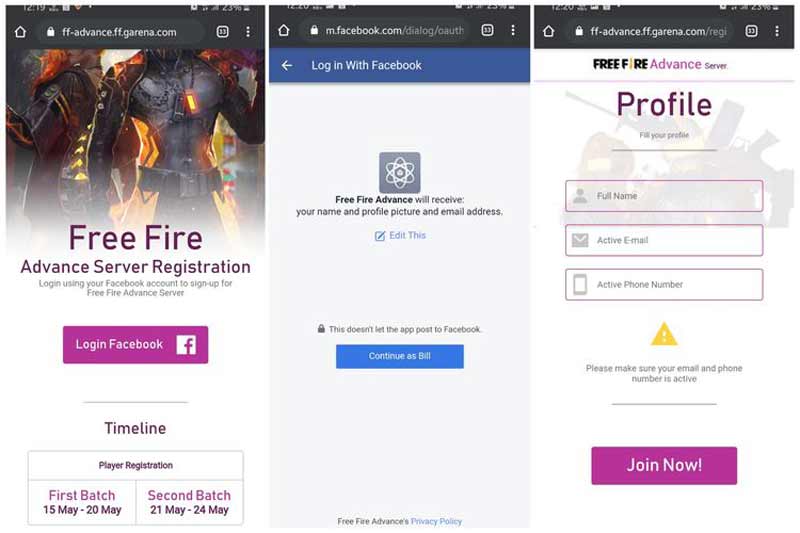Open the tab counter in the Facebook login browser
The image size is (800, 533).
pos(487,30)
